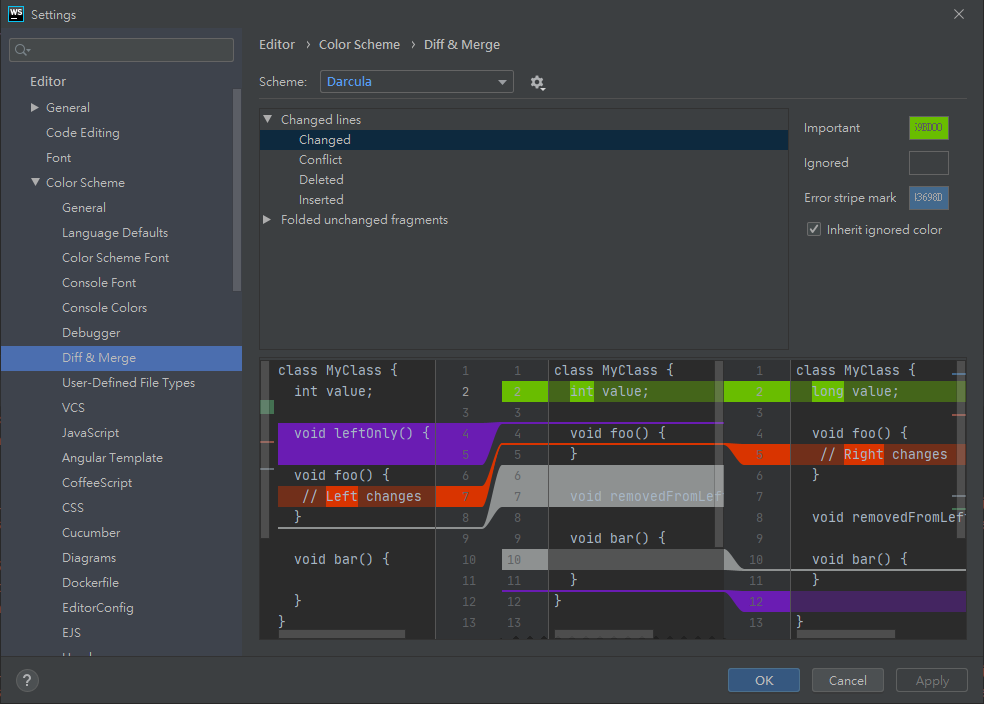Select the Conflict item in list

[x=320, y=160]
